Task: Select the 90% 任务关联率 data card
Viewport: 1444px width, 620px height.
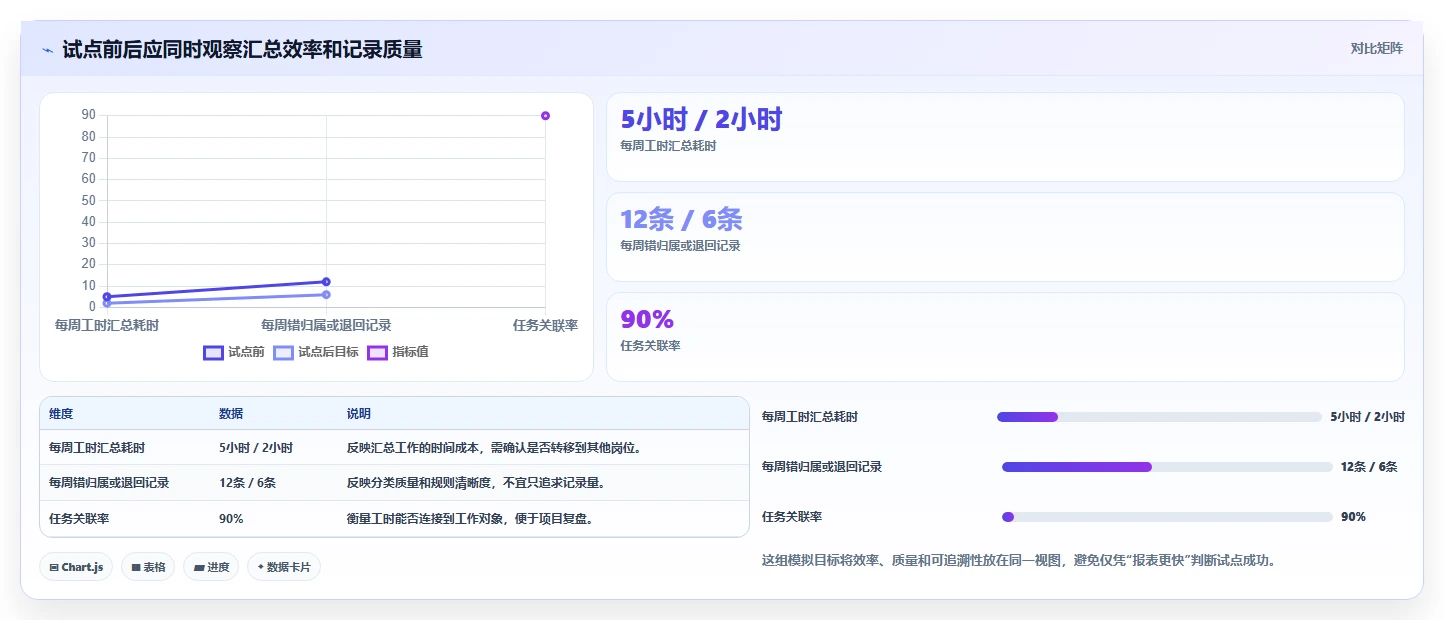Action: tap(1005, 337)
